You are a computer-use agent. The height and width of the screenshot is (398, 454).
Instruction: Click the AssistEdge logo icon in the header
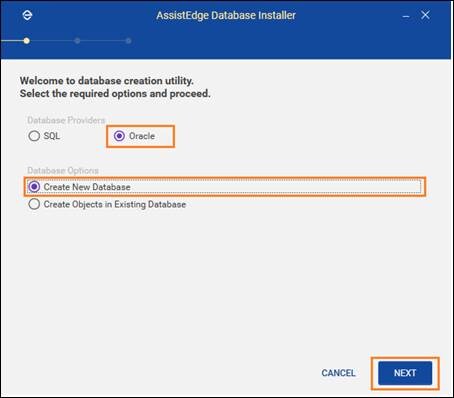[27, 15]
